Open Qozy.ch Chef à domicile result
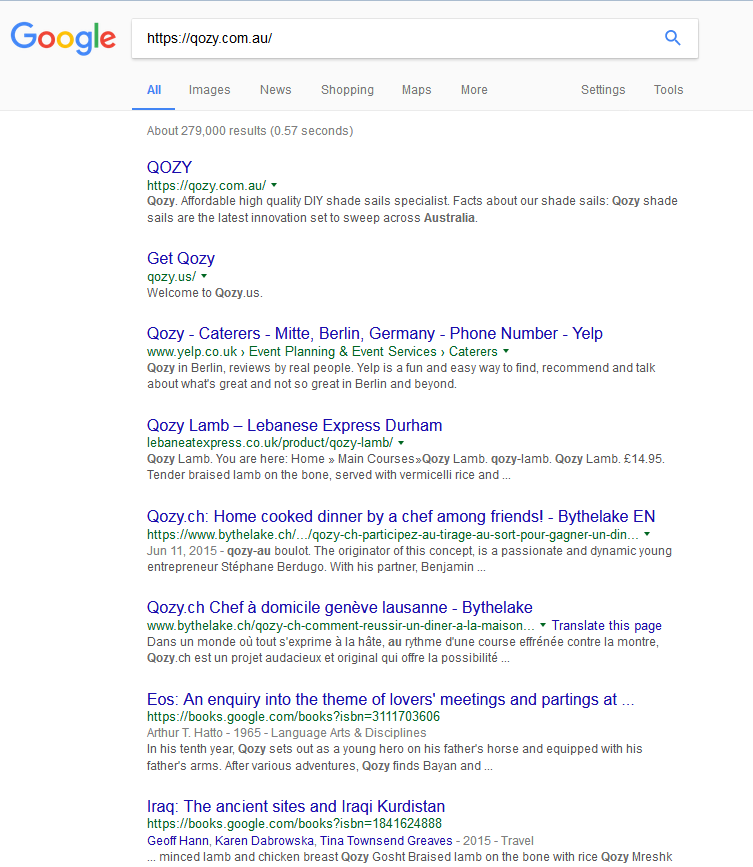 pos(339,608)
